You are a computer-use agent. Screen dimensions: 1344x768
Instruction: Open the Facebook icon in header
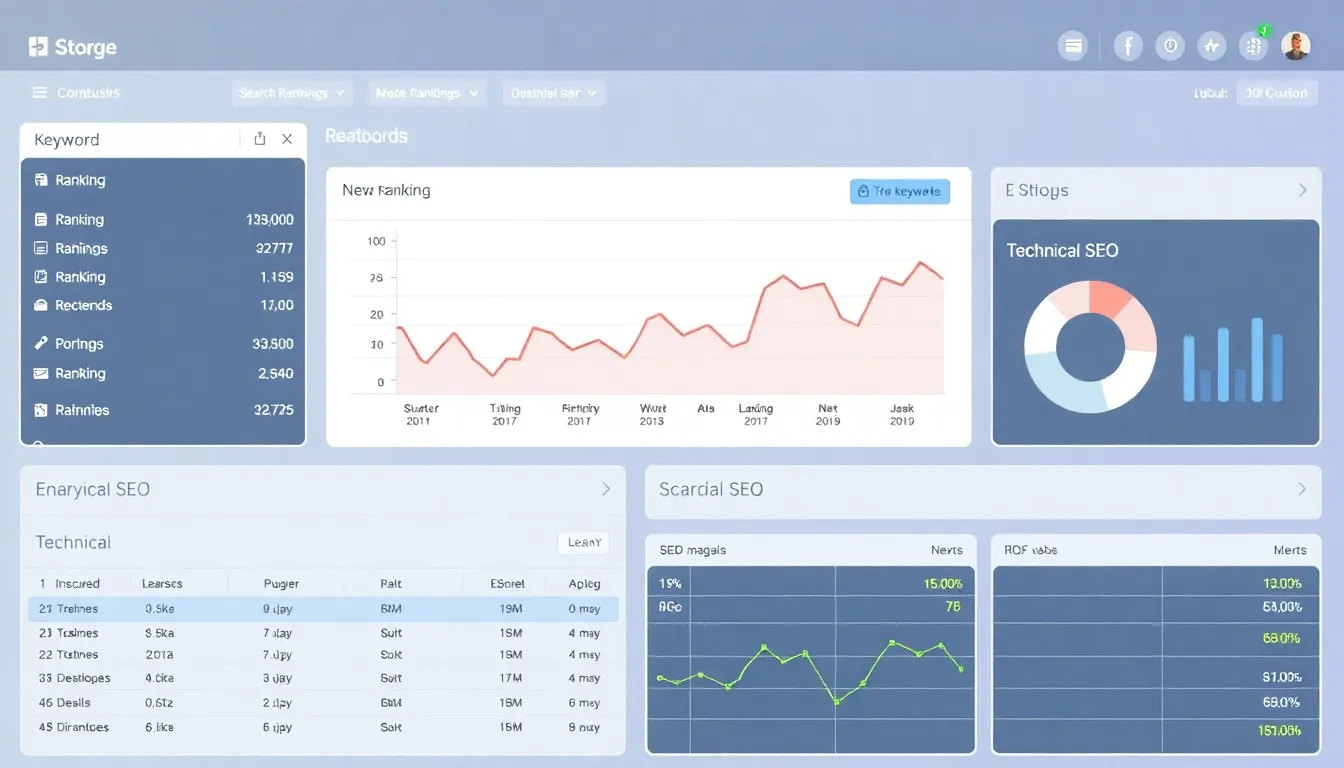coord(1128,45)
